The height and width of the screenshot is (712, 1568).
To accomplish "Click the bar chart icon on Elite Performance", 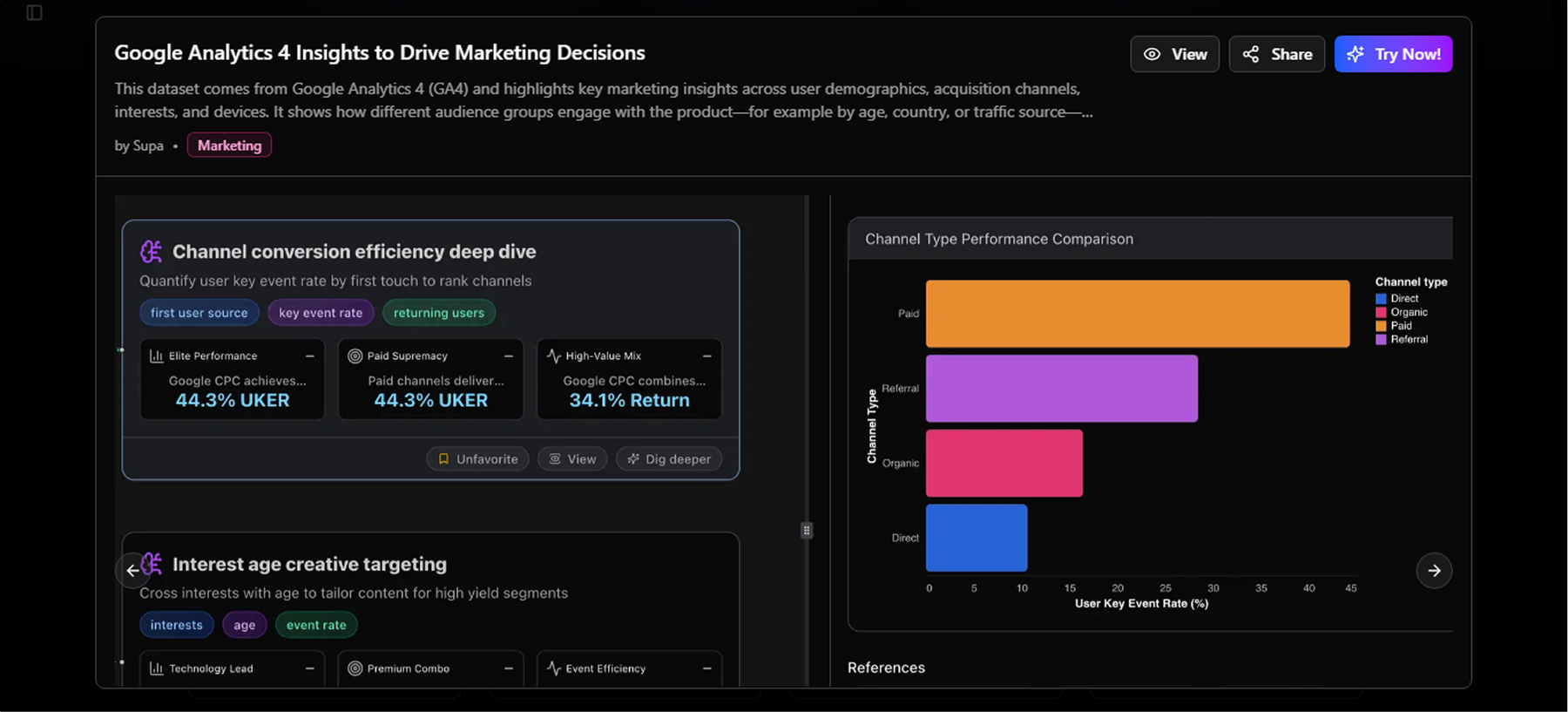I will [157, 356].
